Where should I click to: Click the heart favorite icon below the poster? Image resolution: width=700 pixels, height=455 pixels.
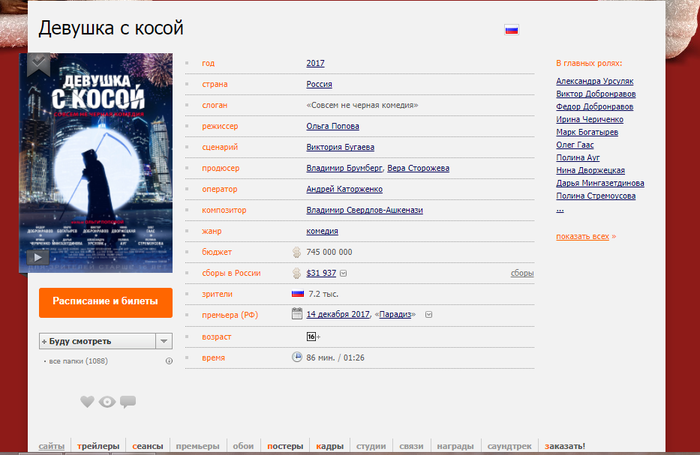(x=87, y=401)
